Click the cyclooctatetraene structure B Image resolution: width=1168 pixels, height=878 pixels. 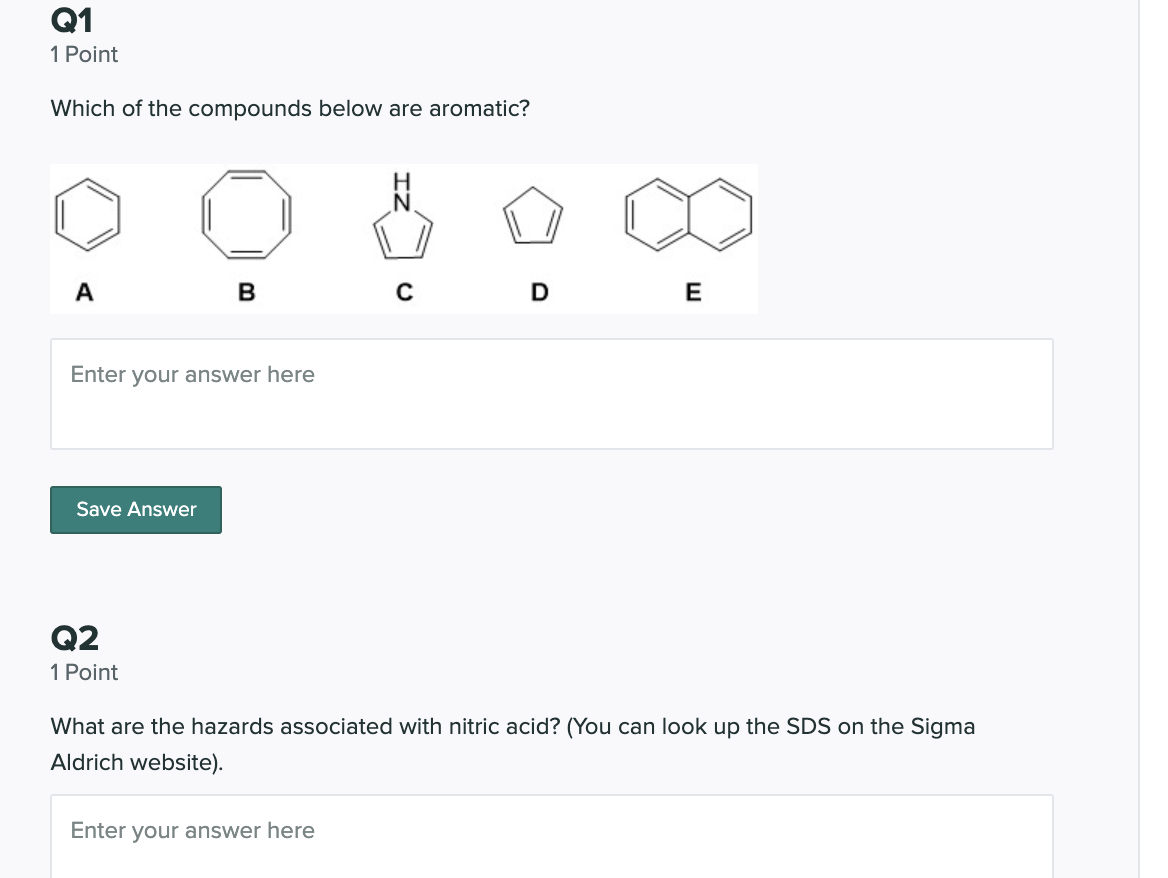(x=246, y=214)
